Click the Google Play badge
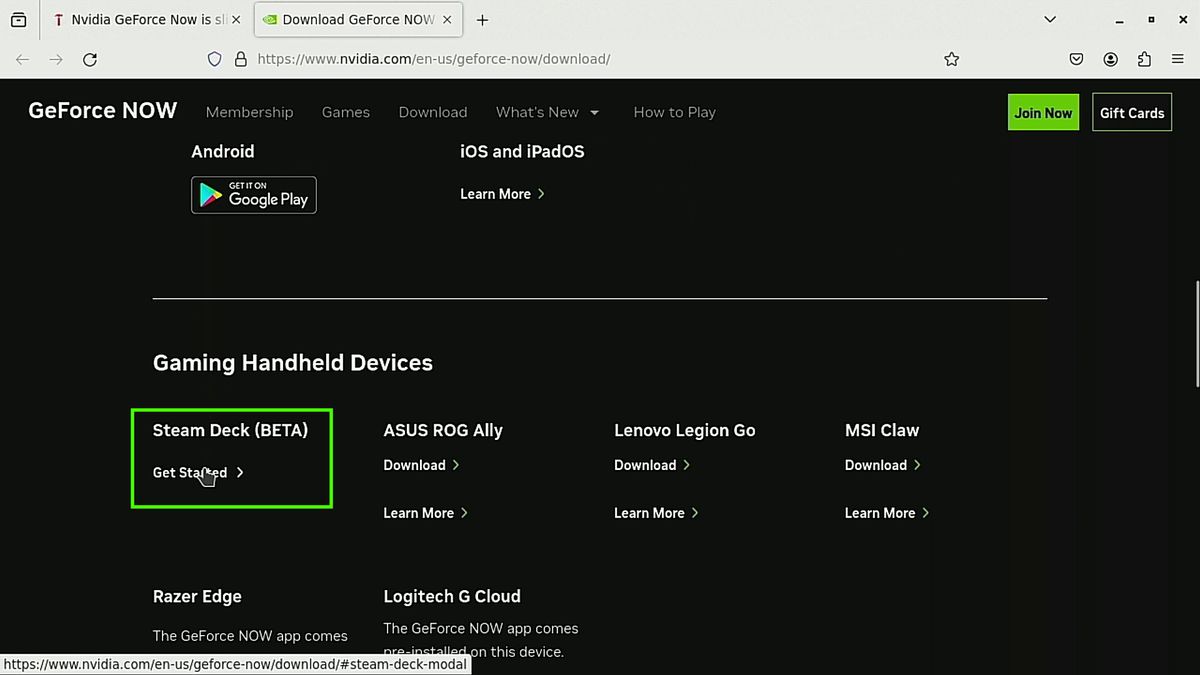Image resolution: width=1200 pixels, height=675 pixels. pos(253,195)
